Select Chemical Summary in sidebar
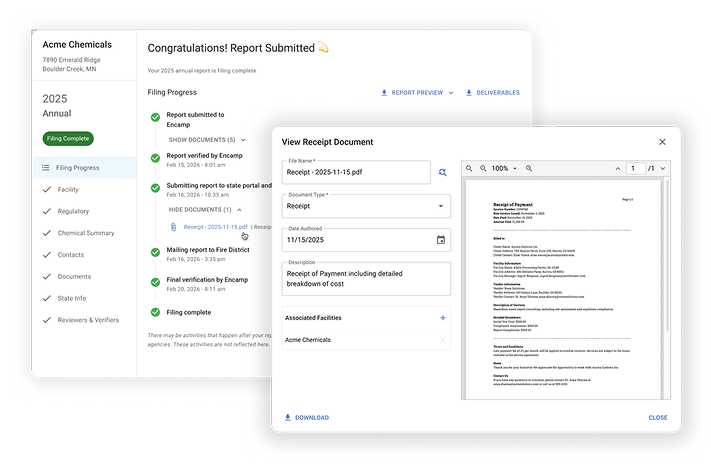The height and width of the screenshot is (464, 711). coord(86,233)
